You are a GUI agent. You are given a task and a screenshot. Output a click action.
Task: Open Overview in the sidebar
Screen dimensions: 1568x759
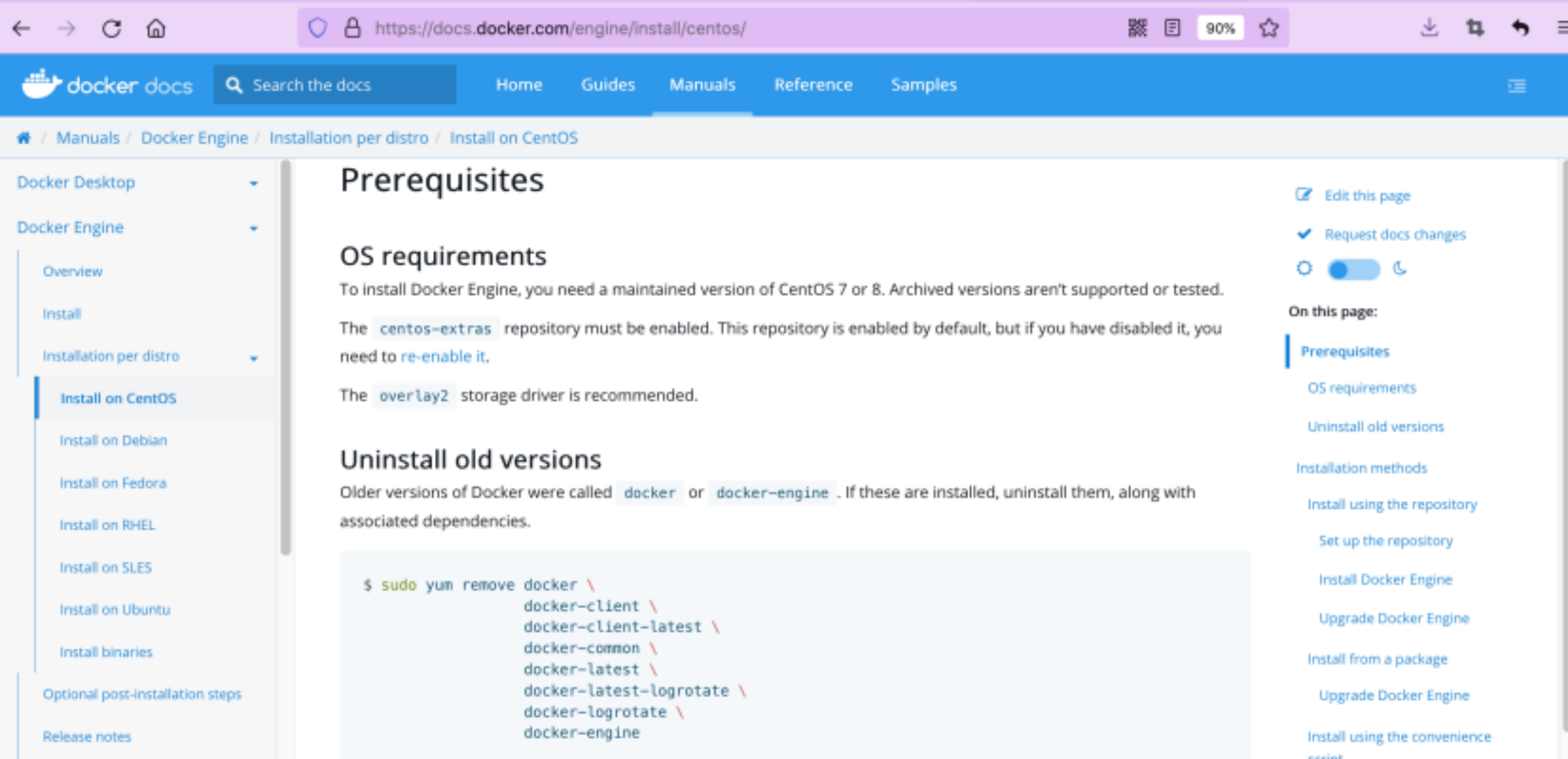[72, 271]
